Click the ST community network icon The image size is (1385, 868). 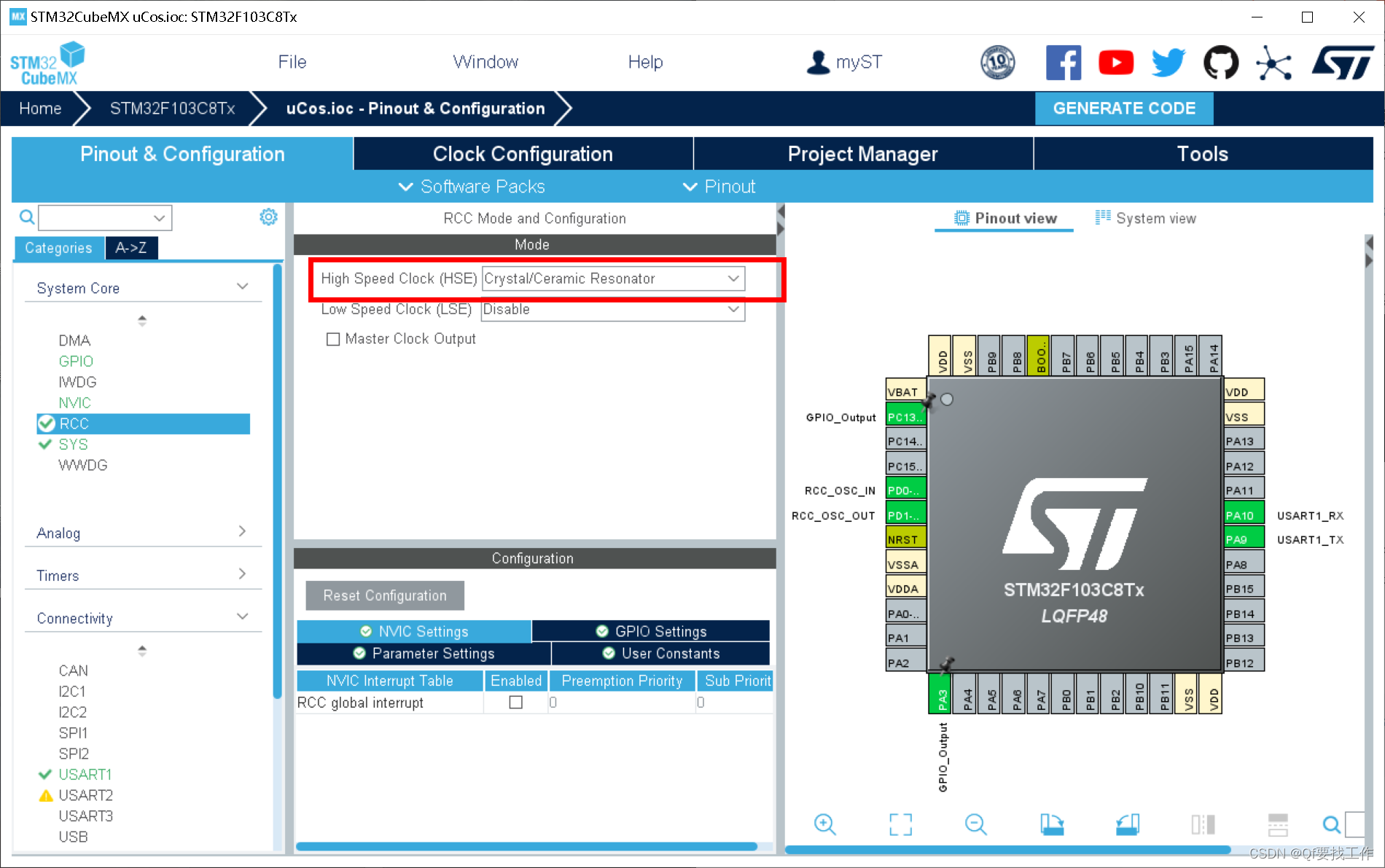(1273, 63)
